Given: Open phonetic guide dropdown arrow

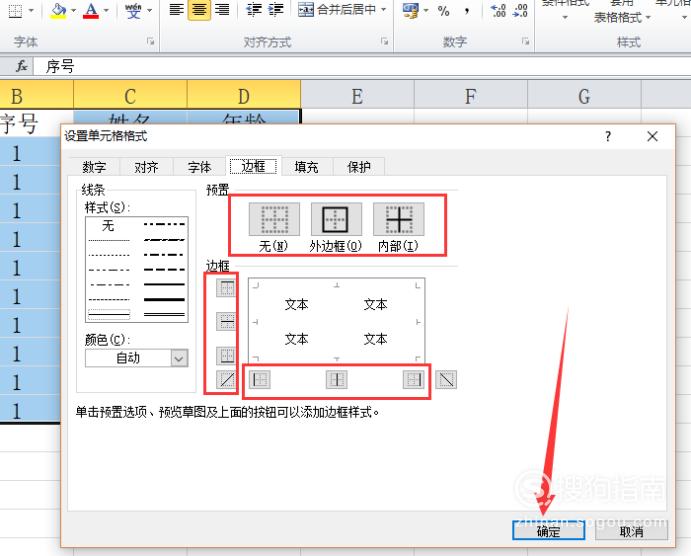Looking at the screenshot, I should (x=149, y=10).
